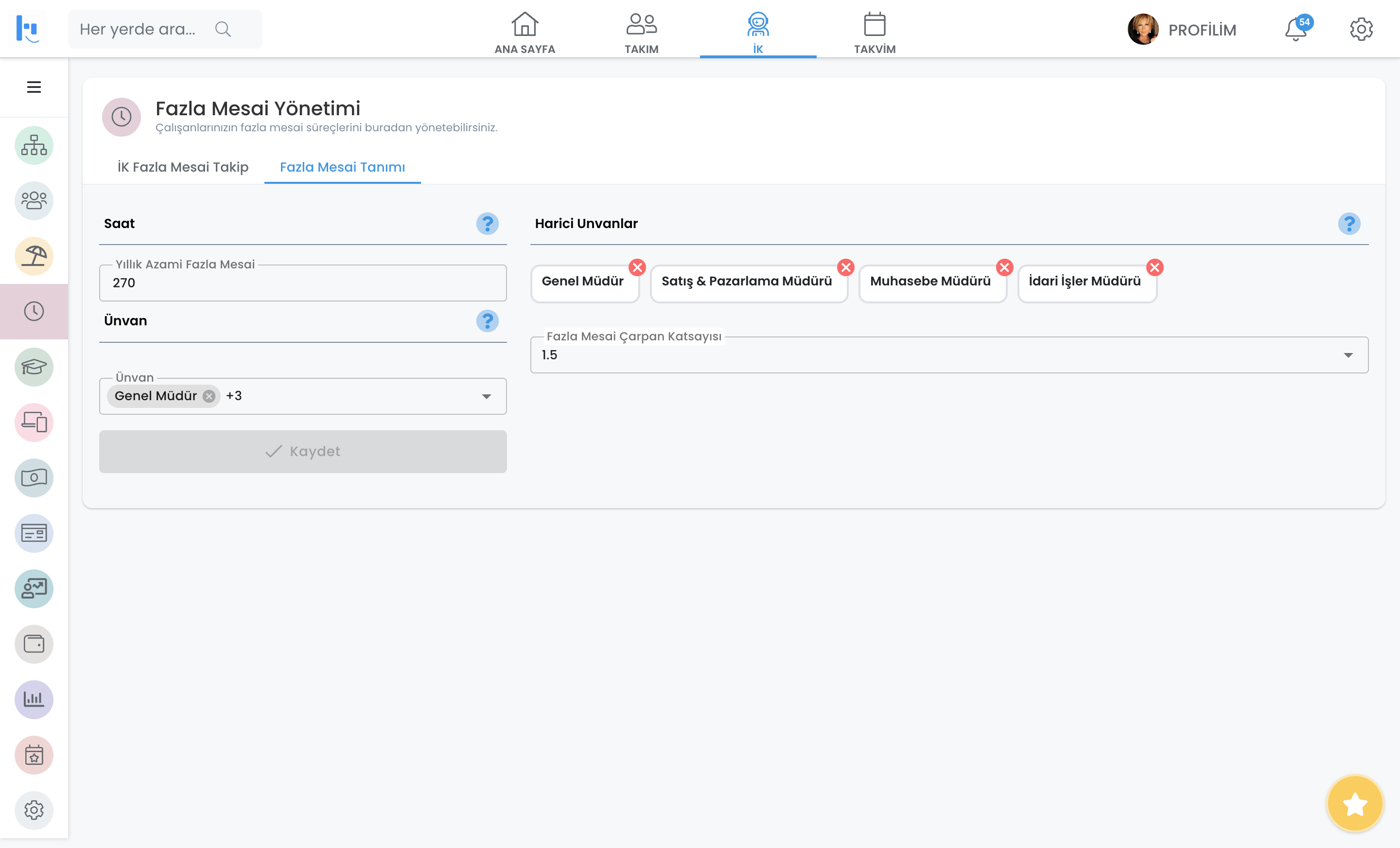The width and height of the screenshot is (1400, 848).
Task: Go to the TAKVİM navigation tab
Action: [874, 33]
